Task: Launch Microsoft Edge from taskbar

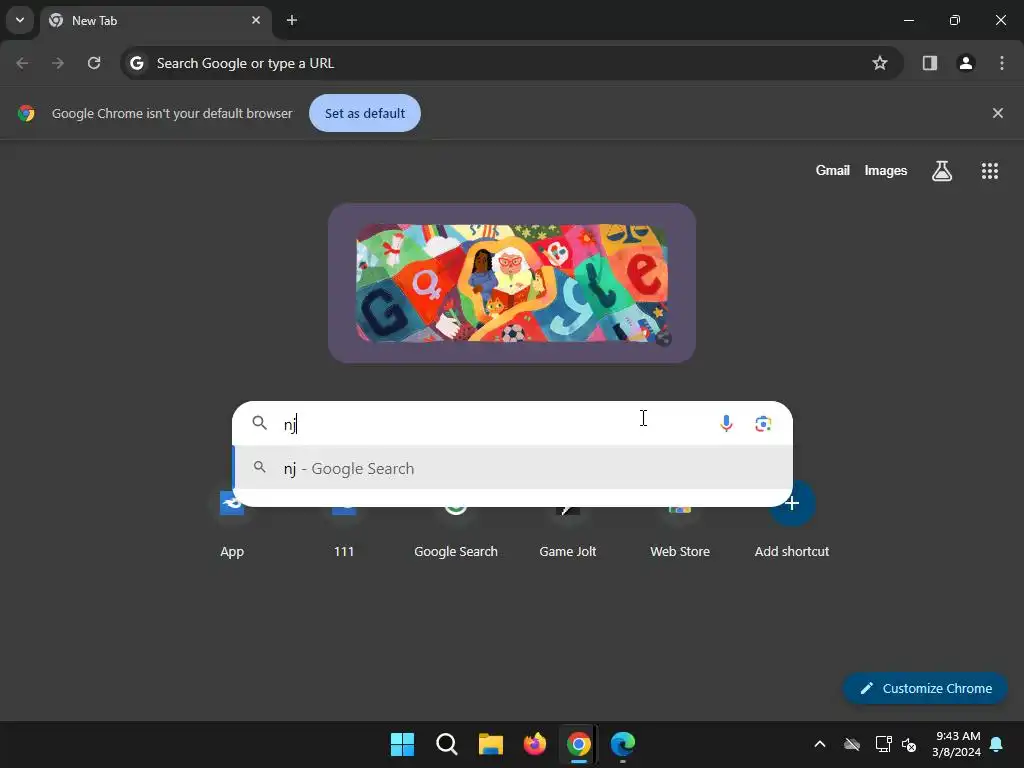Action: point(622,744)
